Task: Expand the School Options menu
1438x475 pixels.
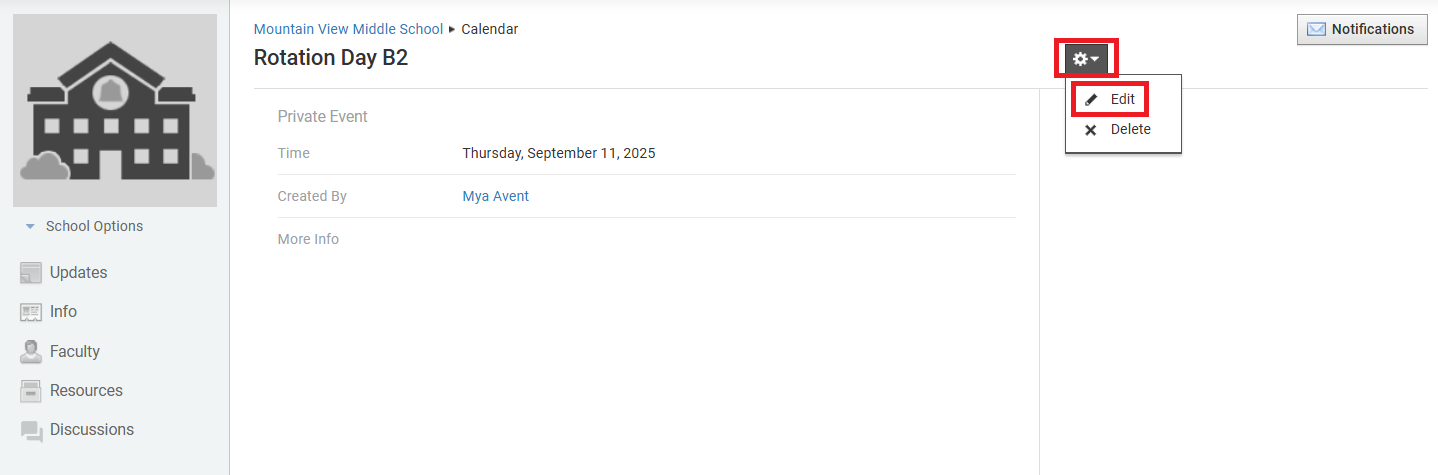Action: 94,227
